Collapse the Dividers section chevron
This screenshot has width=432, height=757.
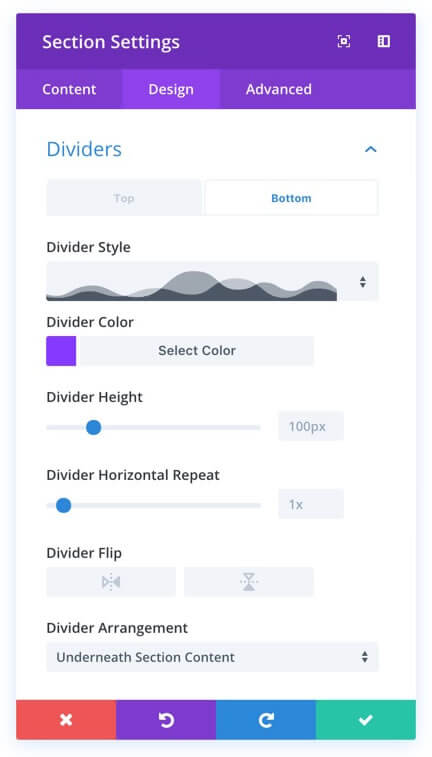370,149
